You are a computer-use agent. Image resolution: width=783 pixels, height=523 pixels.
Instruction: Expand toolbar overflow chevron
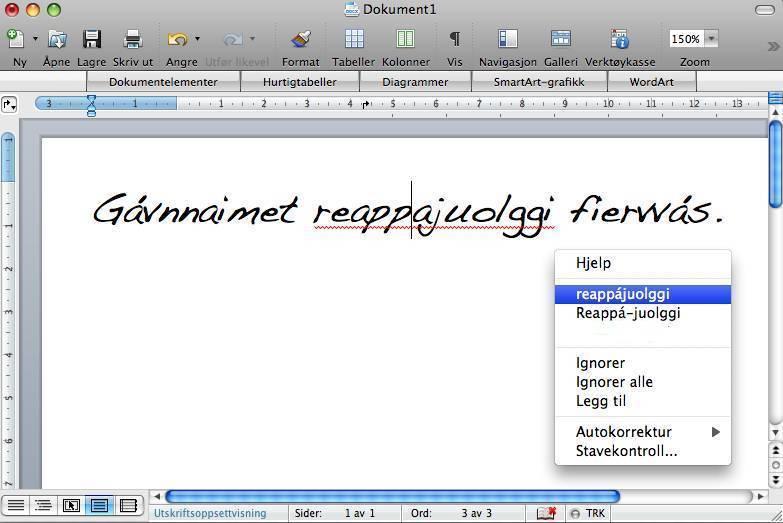[774, 46]
